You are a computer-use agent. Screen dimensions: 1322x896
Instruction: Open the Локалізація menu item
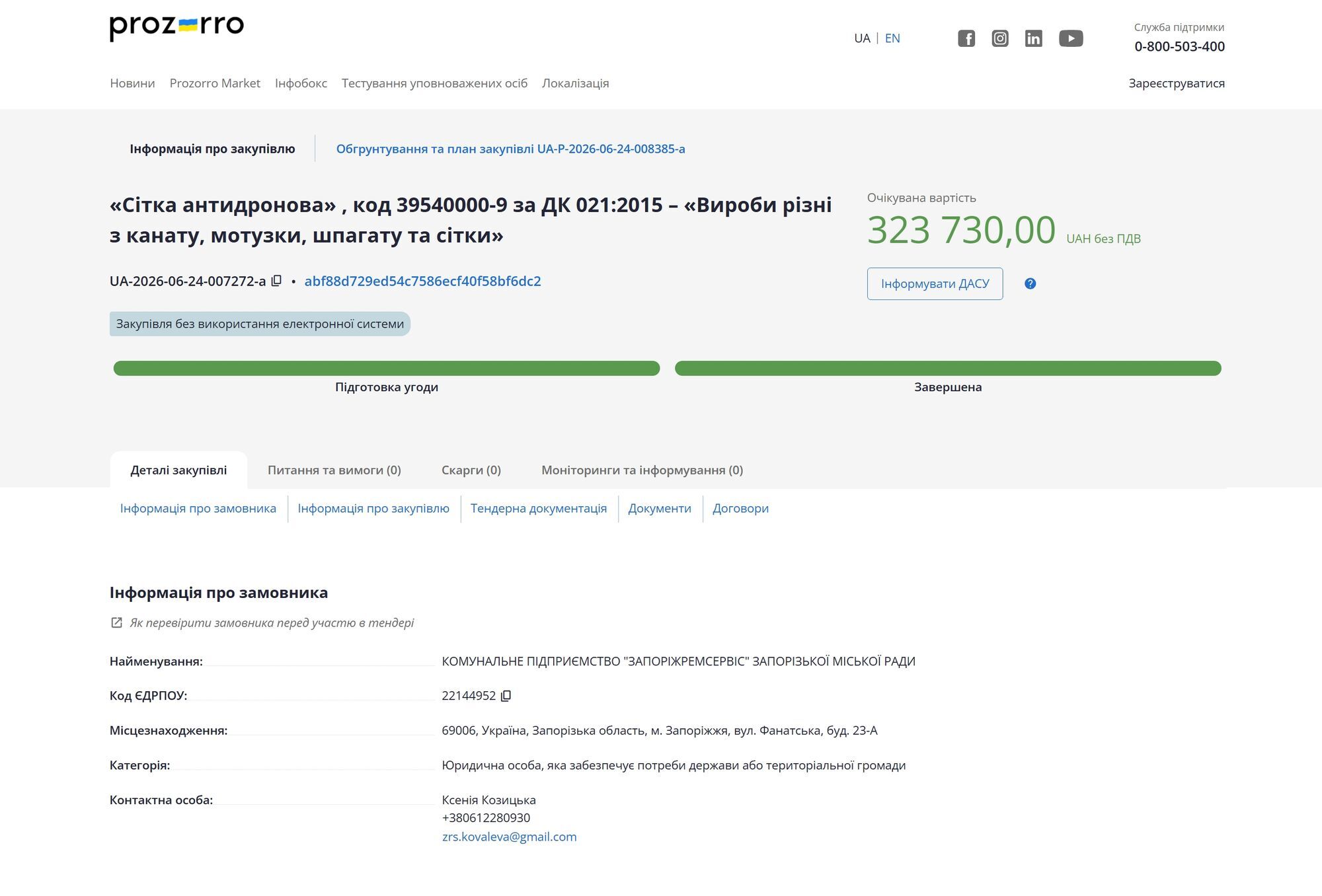click(575, 83)
